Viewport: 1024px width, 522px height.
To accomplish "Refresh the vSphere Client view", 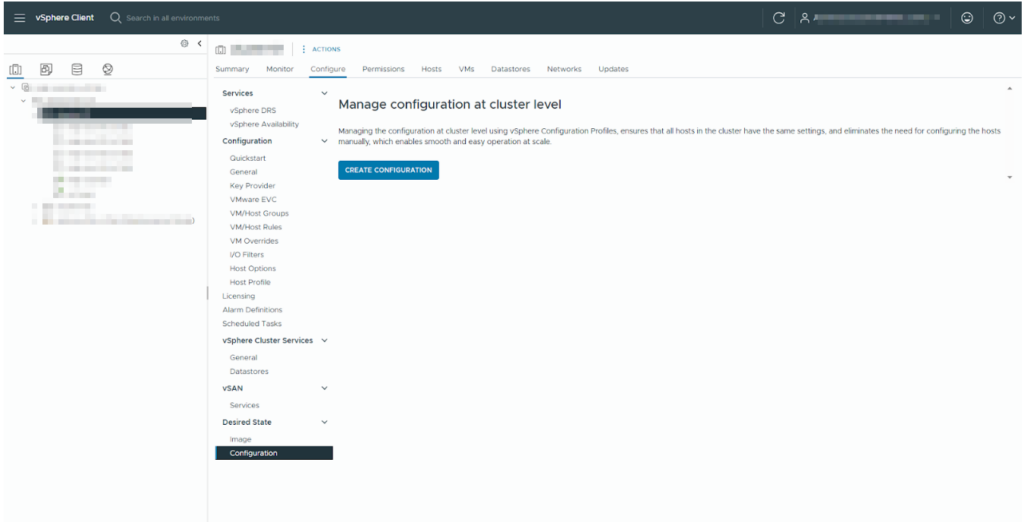I will pos(778,18).
